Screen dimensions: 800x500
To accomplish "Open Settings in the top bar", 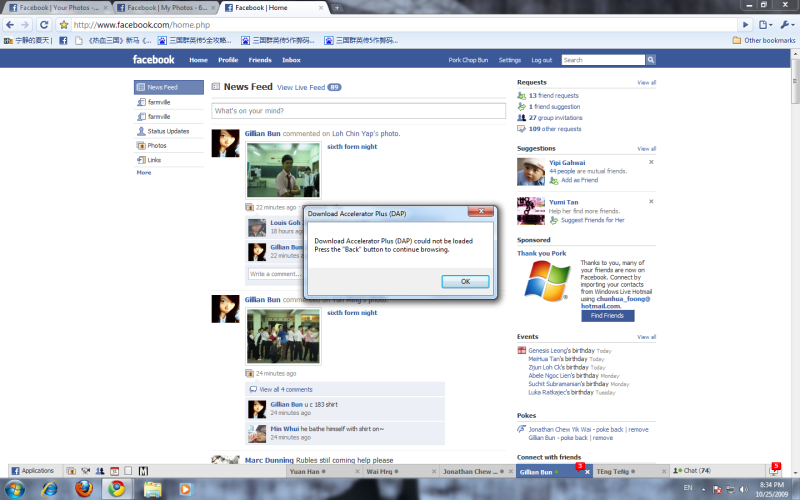I will click(509, 60).
